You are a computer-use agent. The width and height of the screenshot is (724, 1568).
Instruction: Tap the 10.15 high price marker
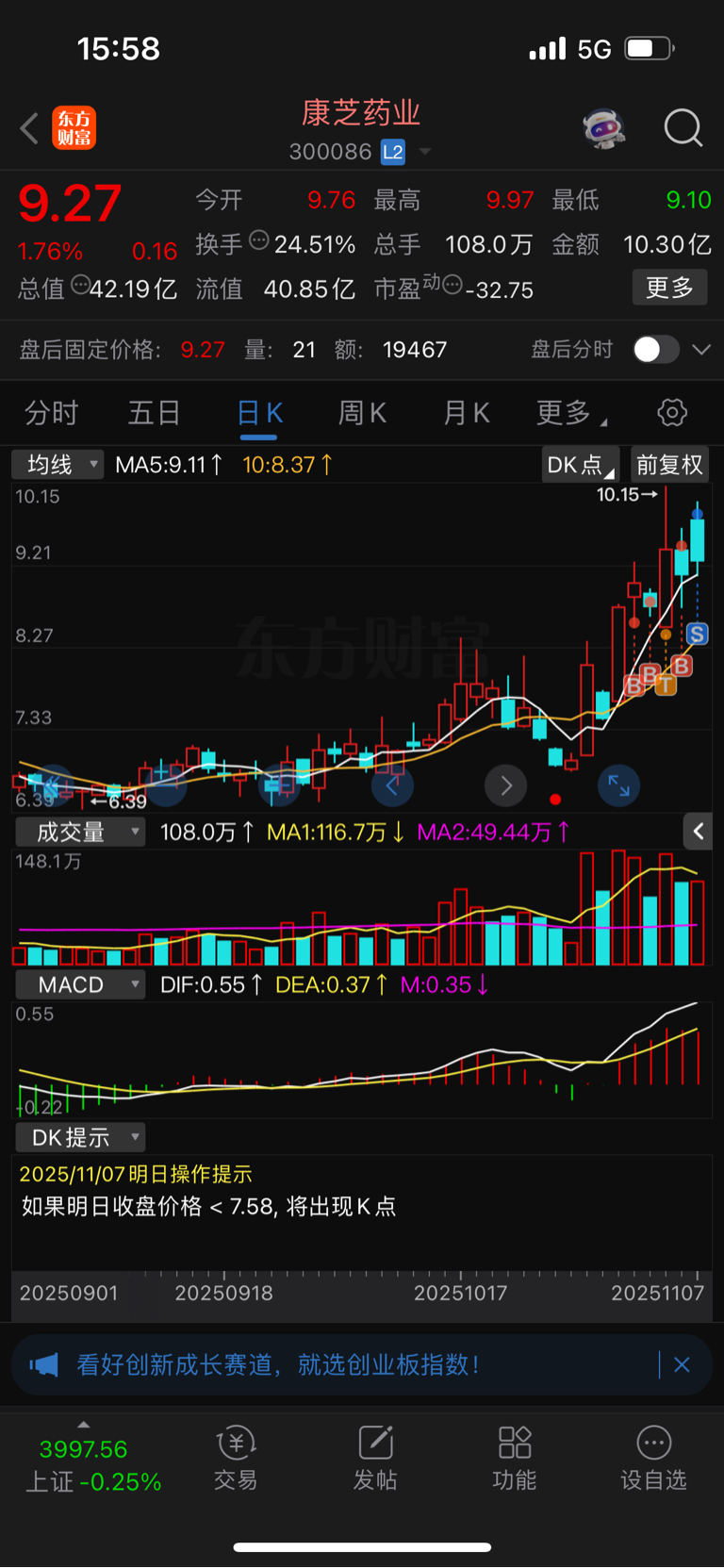pos(627,494)
